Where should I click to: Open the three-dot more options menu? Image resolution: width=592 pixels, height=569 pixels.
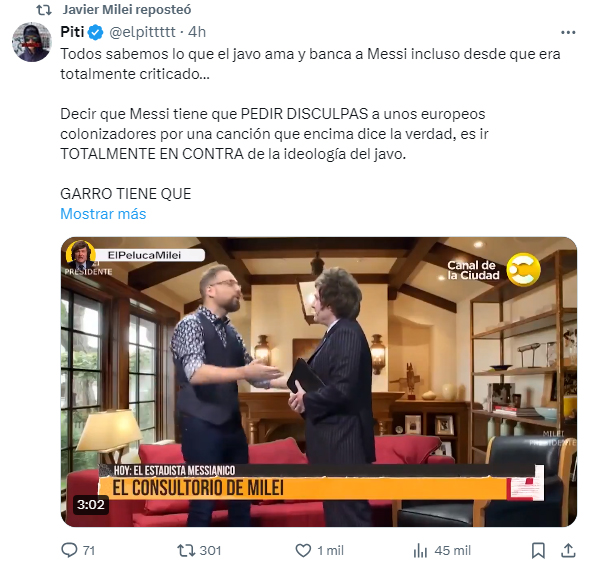[568, 32]
